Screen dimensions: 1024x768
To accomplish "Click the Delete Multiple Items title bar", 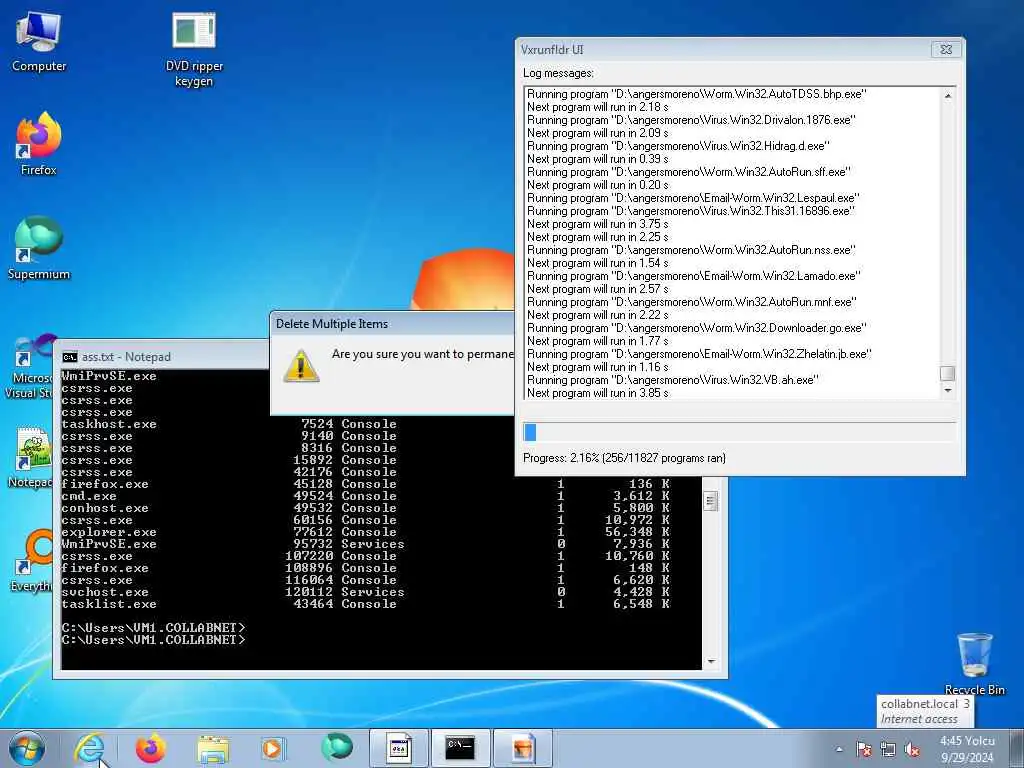I will [392, 323].
